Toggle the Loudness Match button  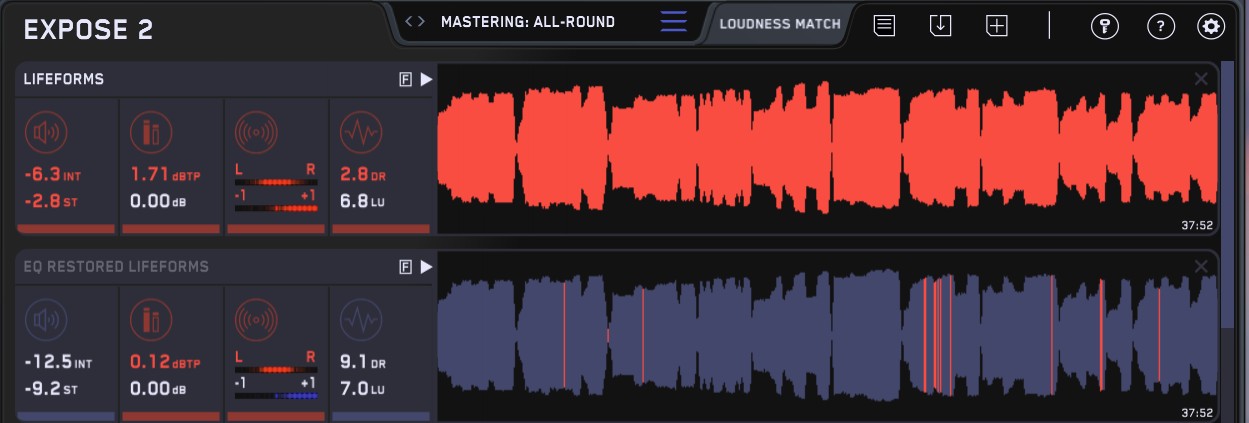779,23
